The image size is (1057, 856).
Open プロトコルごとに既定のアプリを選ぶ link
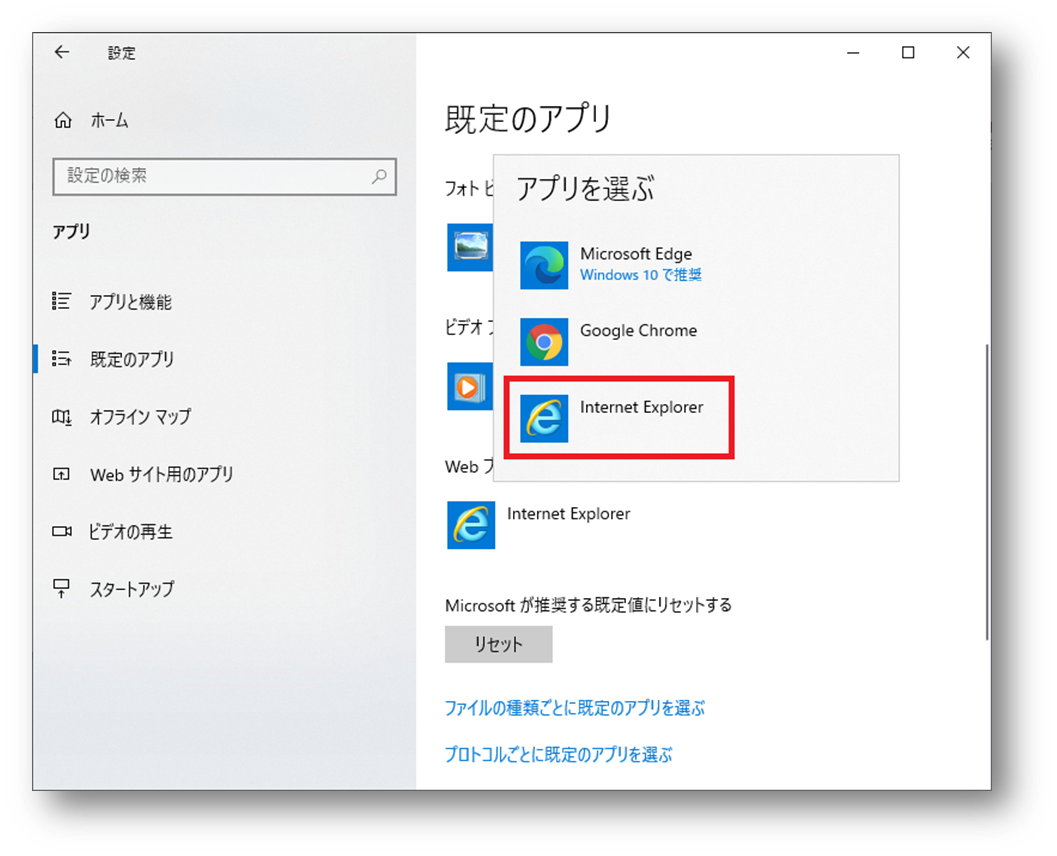(x=558, y=754)
